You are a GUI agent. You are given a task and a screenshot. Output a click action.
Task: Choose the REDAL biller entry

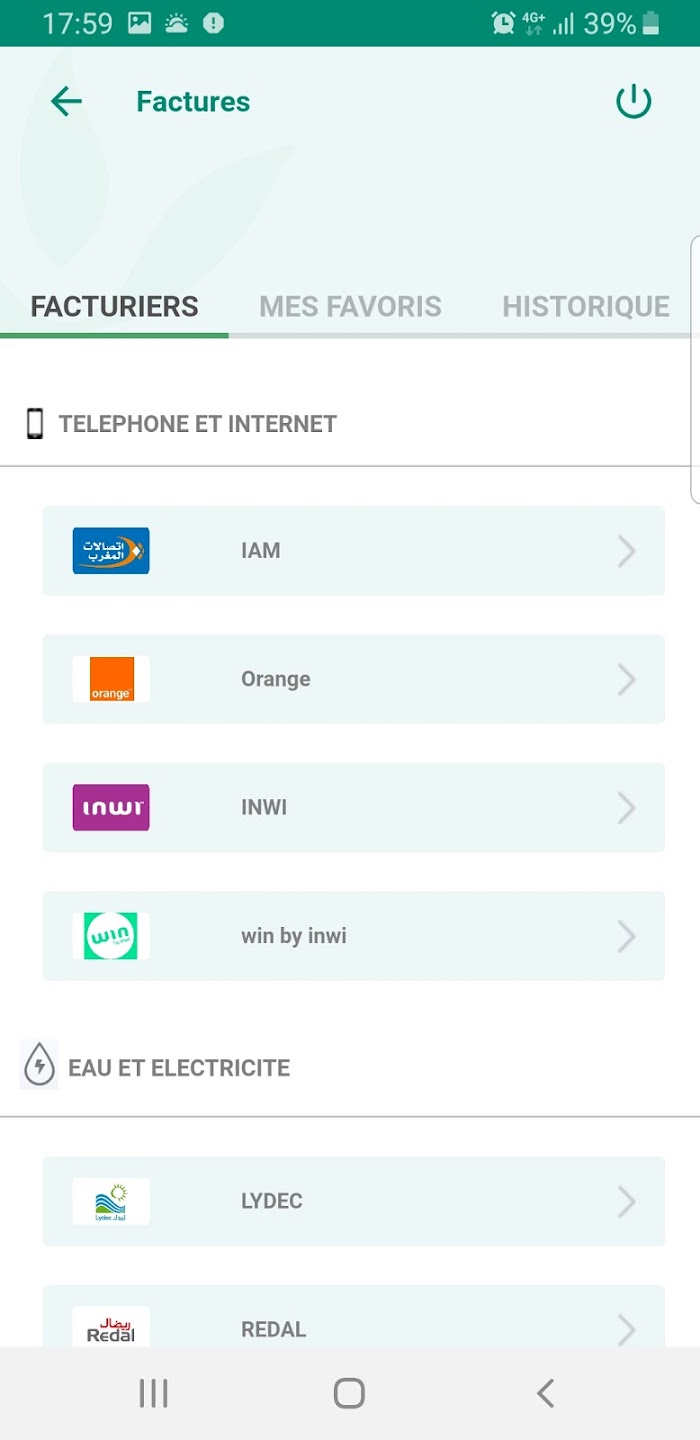click(354, 1316)
